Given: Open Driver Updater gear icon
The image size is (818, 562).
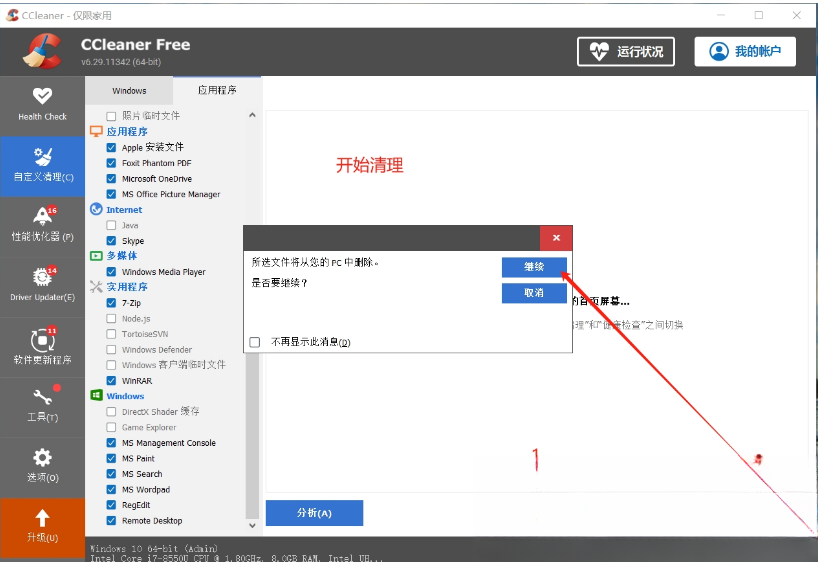Looking at the screenshot, I should click(x=42, y=277).
